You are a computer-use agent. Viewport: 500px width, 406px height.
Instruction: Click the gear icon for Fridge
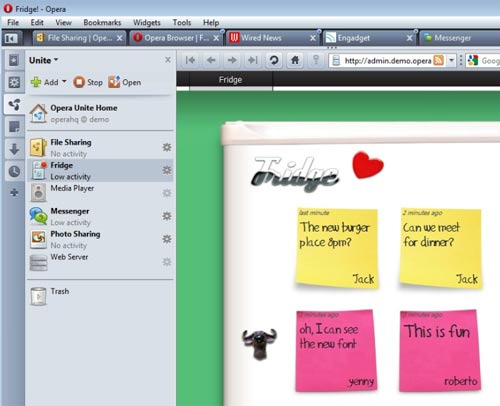point(167,170)
